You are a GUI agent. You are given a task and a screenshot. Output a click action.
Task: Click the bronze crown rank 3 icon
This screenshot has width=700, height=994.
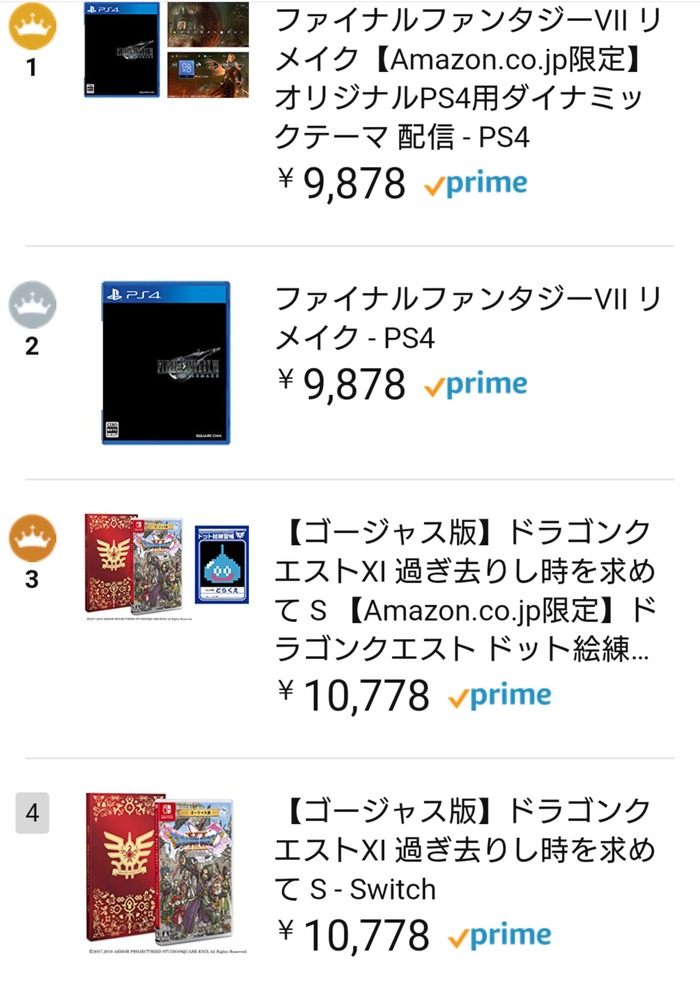(32, 540)
